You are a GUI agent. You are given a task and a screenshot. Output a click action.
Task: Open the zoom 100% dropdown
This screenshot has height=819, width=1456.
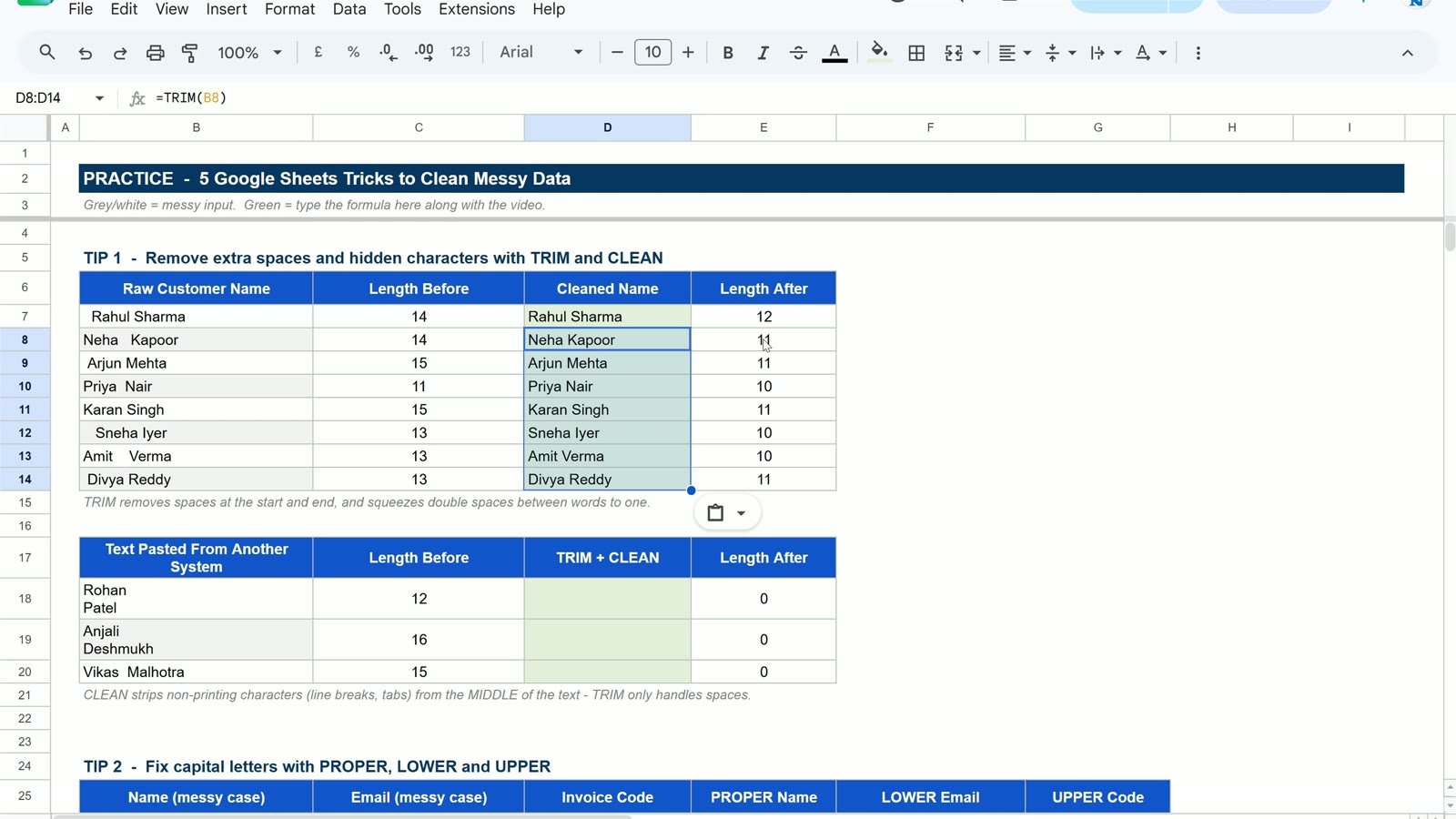(249, 53)
